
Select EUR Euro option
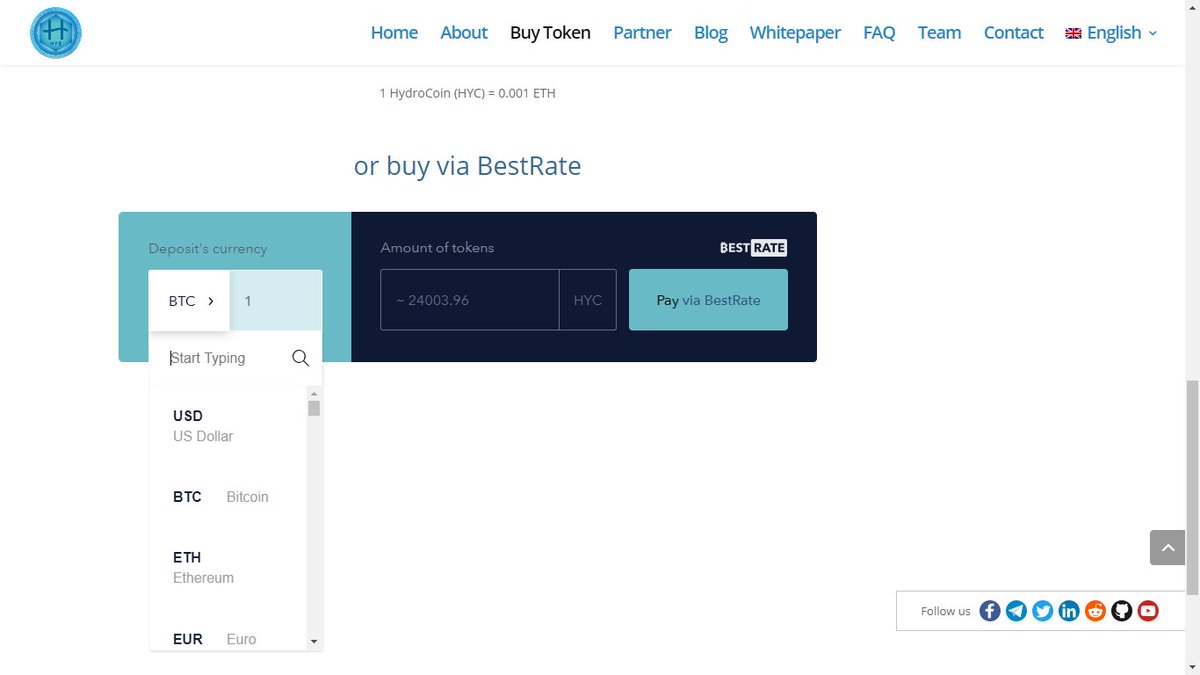click(x=228, y=638)
